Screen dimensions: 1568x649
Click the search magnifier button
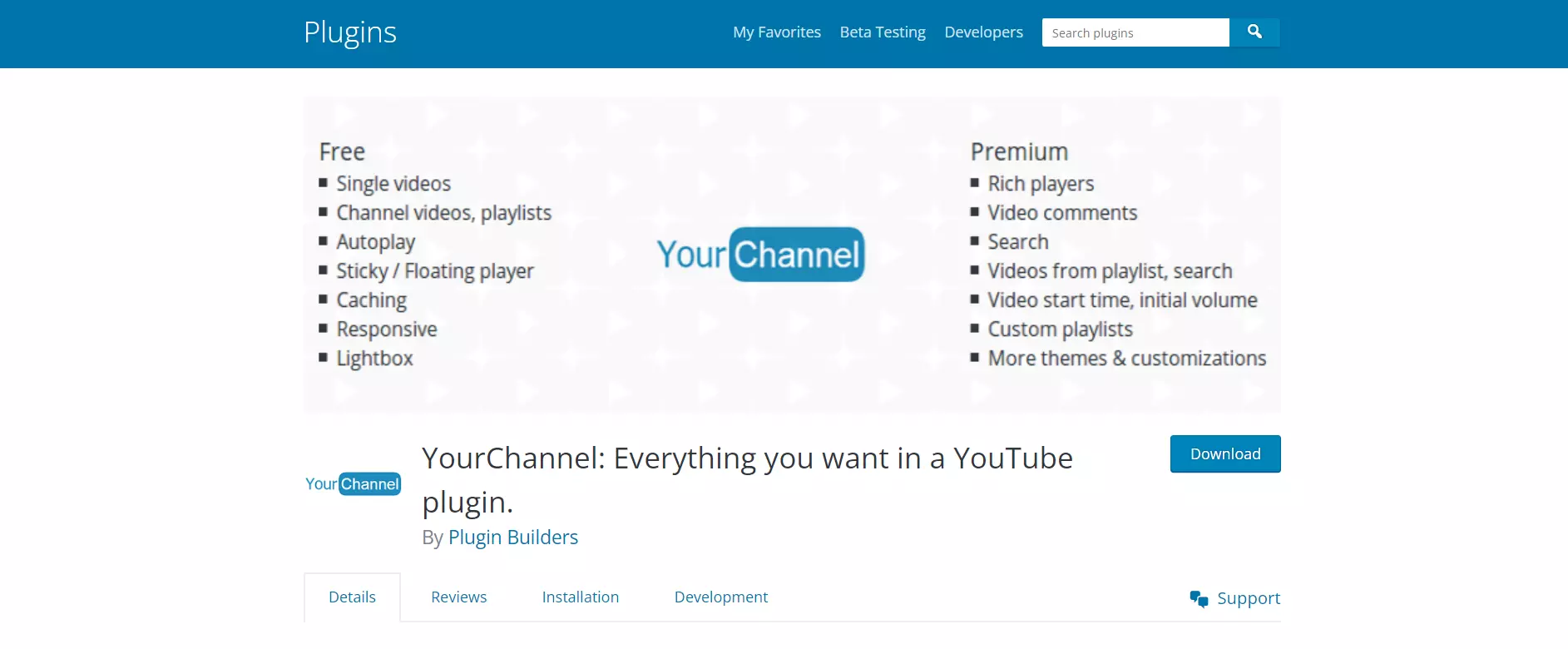1254,32
